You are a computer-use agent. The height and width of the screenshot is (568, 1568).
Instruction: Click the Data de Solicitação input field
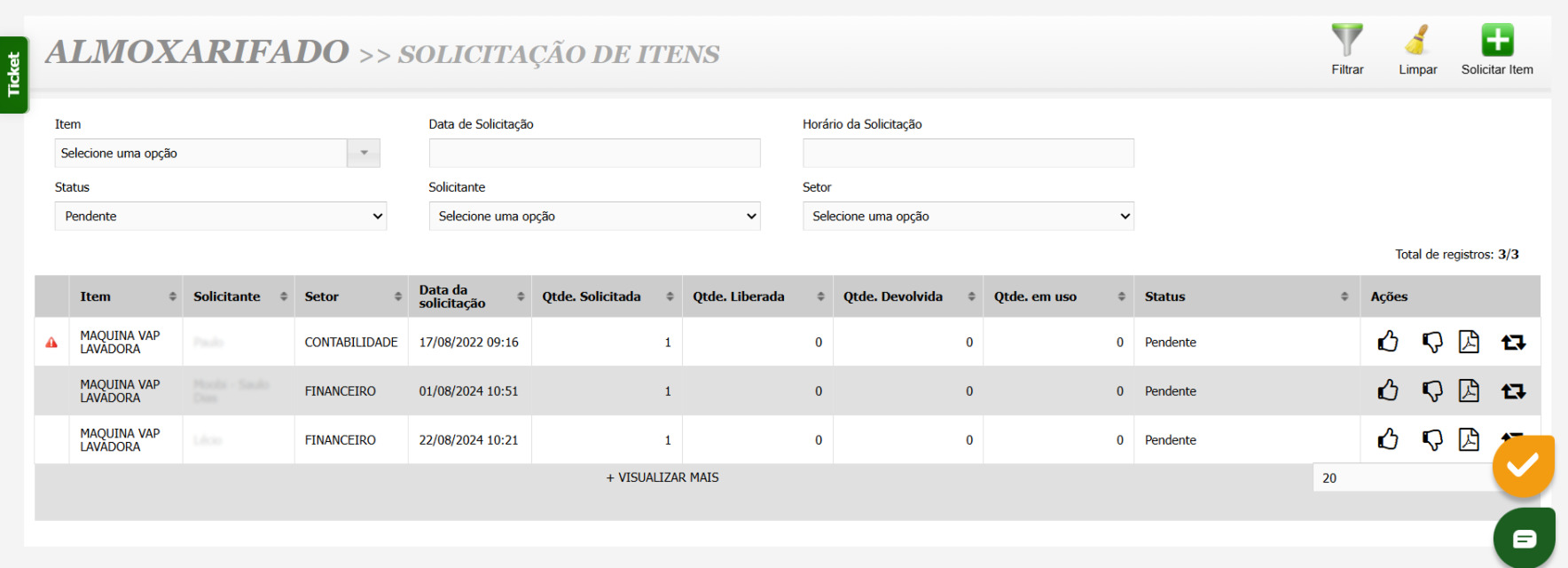click(594, 154)
